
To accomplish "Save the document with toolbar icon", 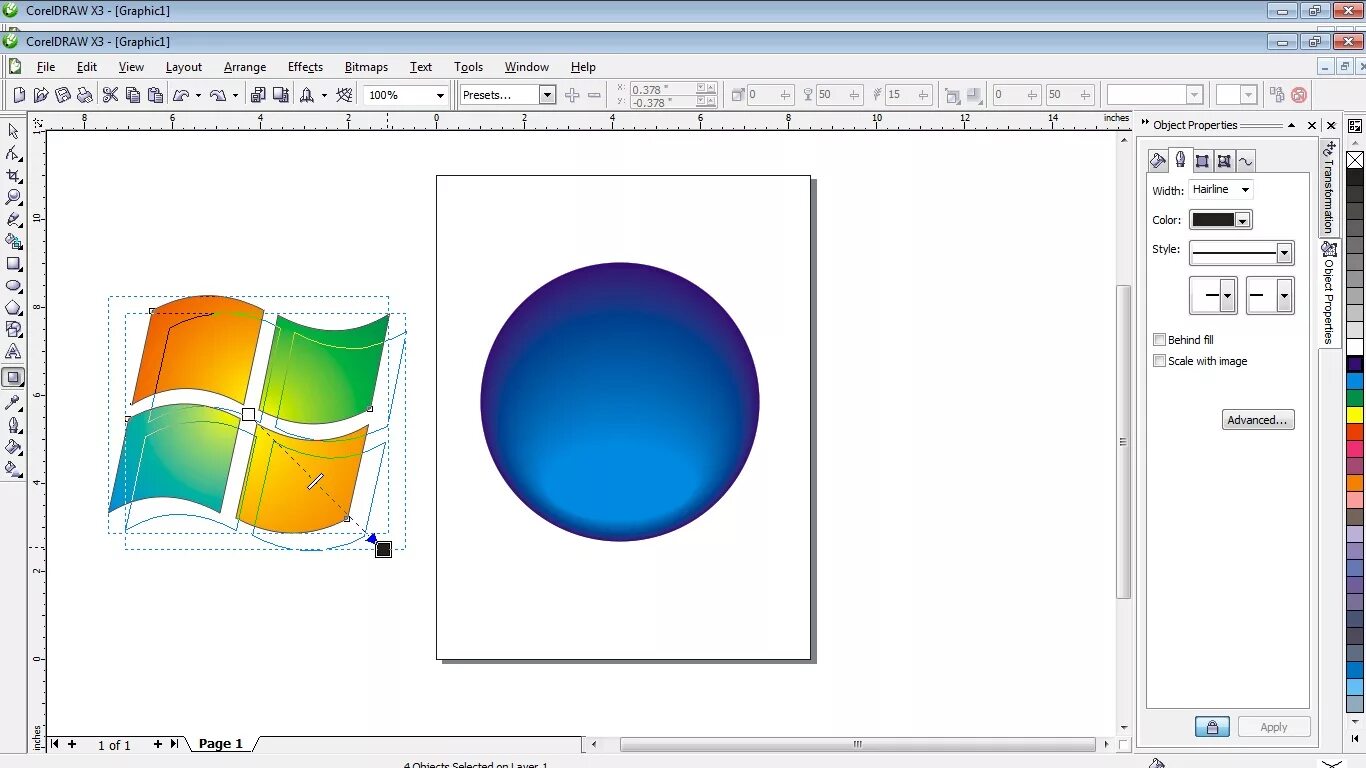I will (x=63, y=95).
